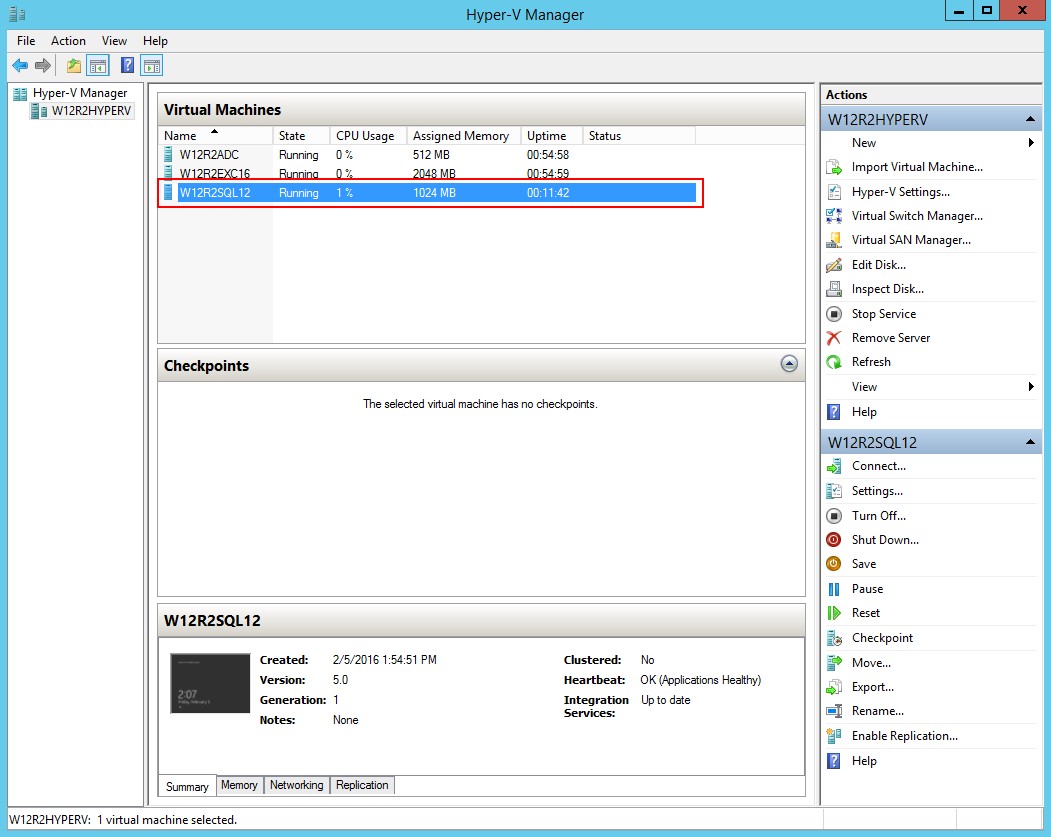Switch to the Replication tab
This screenshot has height=837, width=1051.
point(362,785)
